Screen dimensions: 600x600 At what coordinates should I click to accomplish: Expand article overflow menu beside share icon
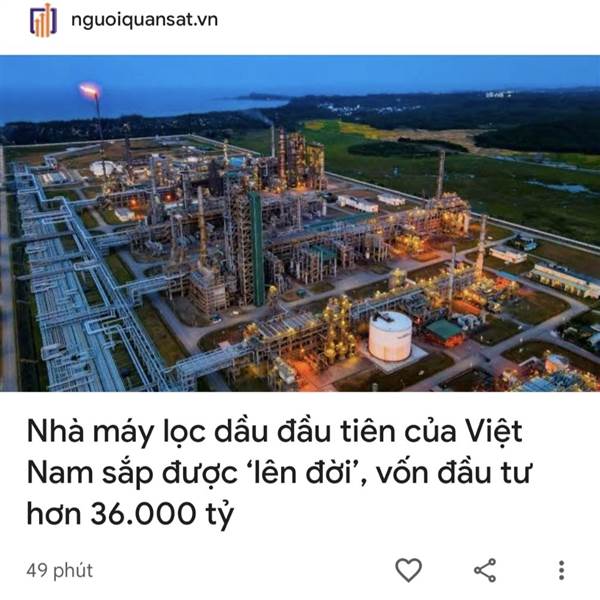[x=561, y=570]
